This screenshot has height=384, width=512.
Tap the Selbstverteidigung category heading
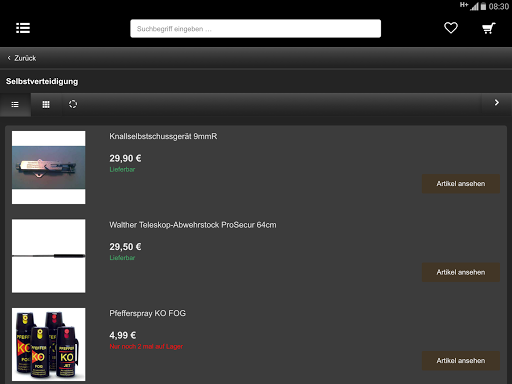coord(42,82)
